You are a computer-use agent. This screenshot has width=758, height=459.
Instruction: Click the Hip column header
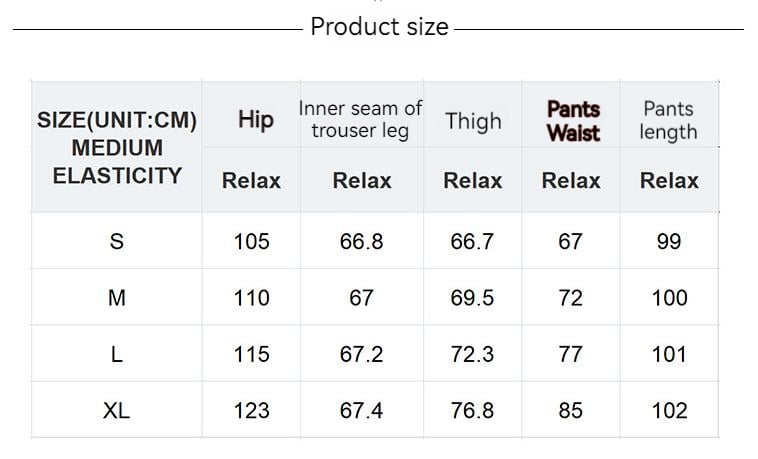click(x=256, y=120)
